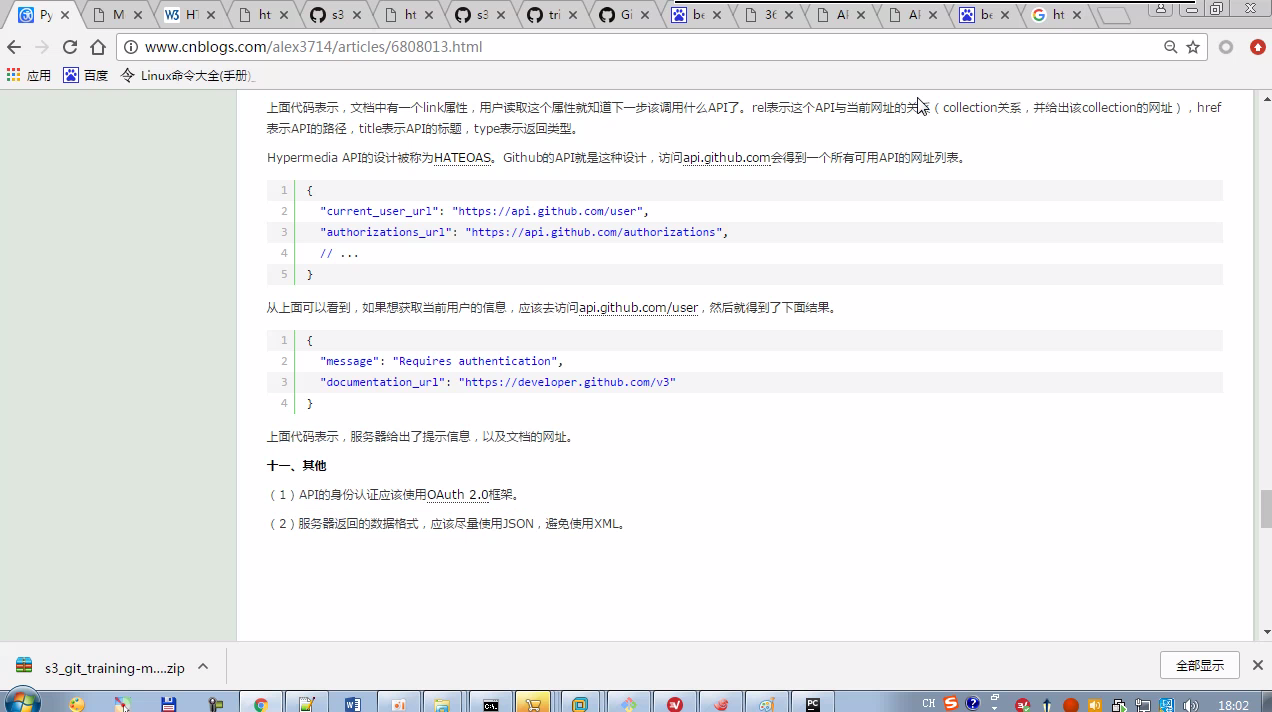Open the red Chrome update menu icon
Image resolution: width=1272 pixels, height=712 pixels.
(x=1258, y=47)
